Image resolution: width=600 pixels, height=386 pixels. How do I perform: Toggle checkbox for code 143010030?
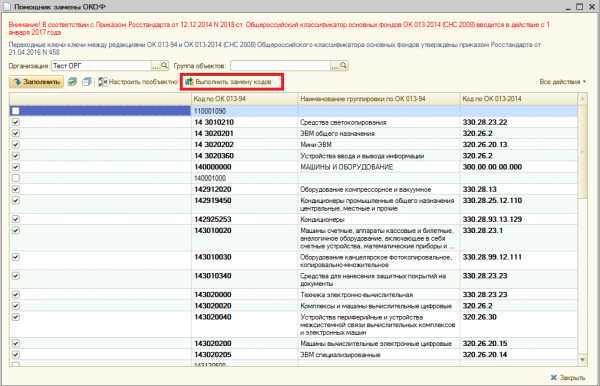click(15, 257)
